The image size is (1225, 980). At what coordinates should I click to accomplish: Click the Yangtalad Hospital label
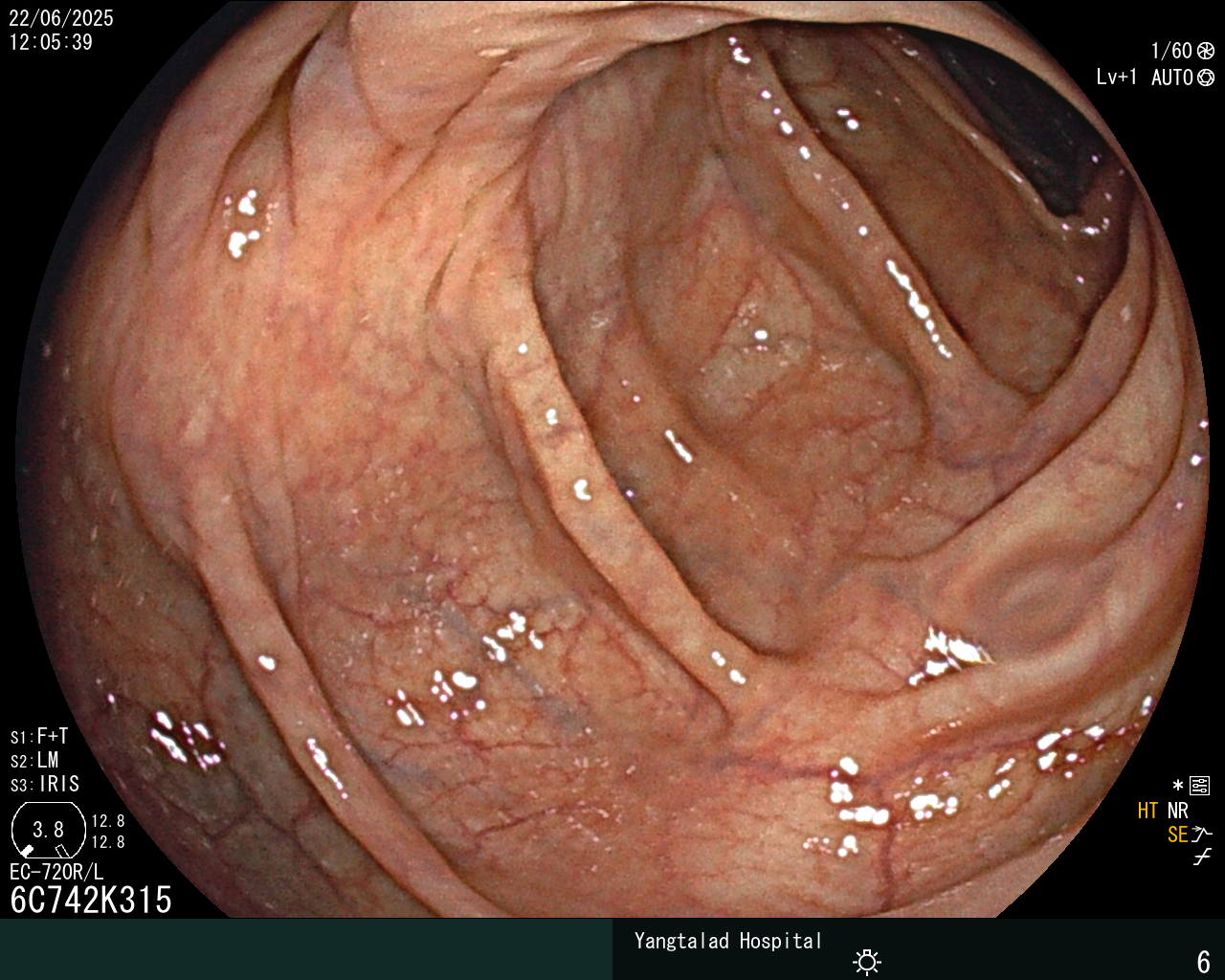coord(728,941)
